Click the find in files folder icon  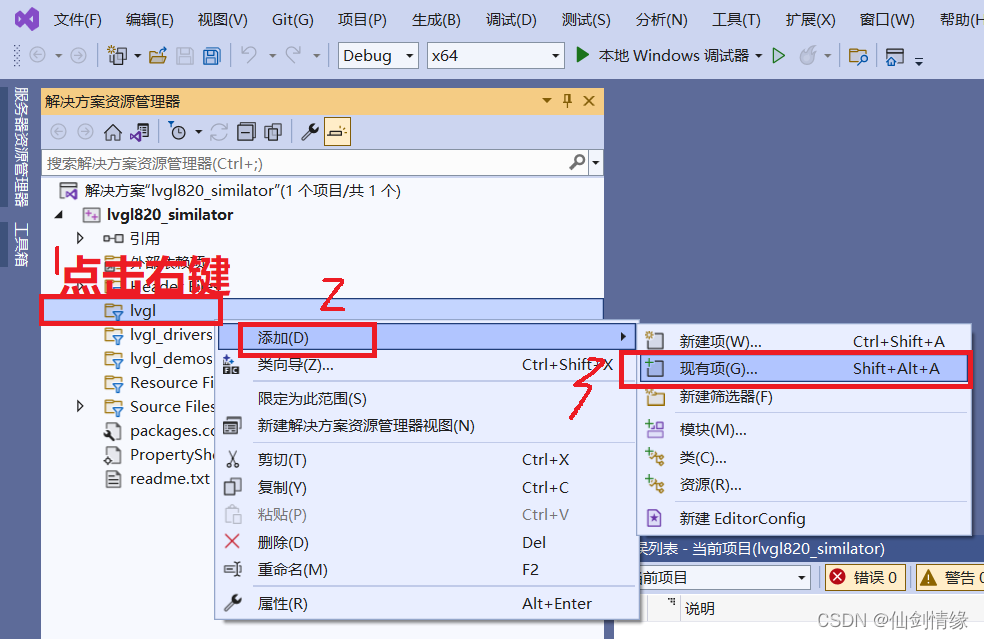click(858, 56)
